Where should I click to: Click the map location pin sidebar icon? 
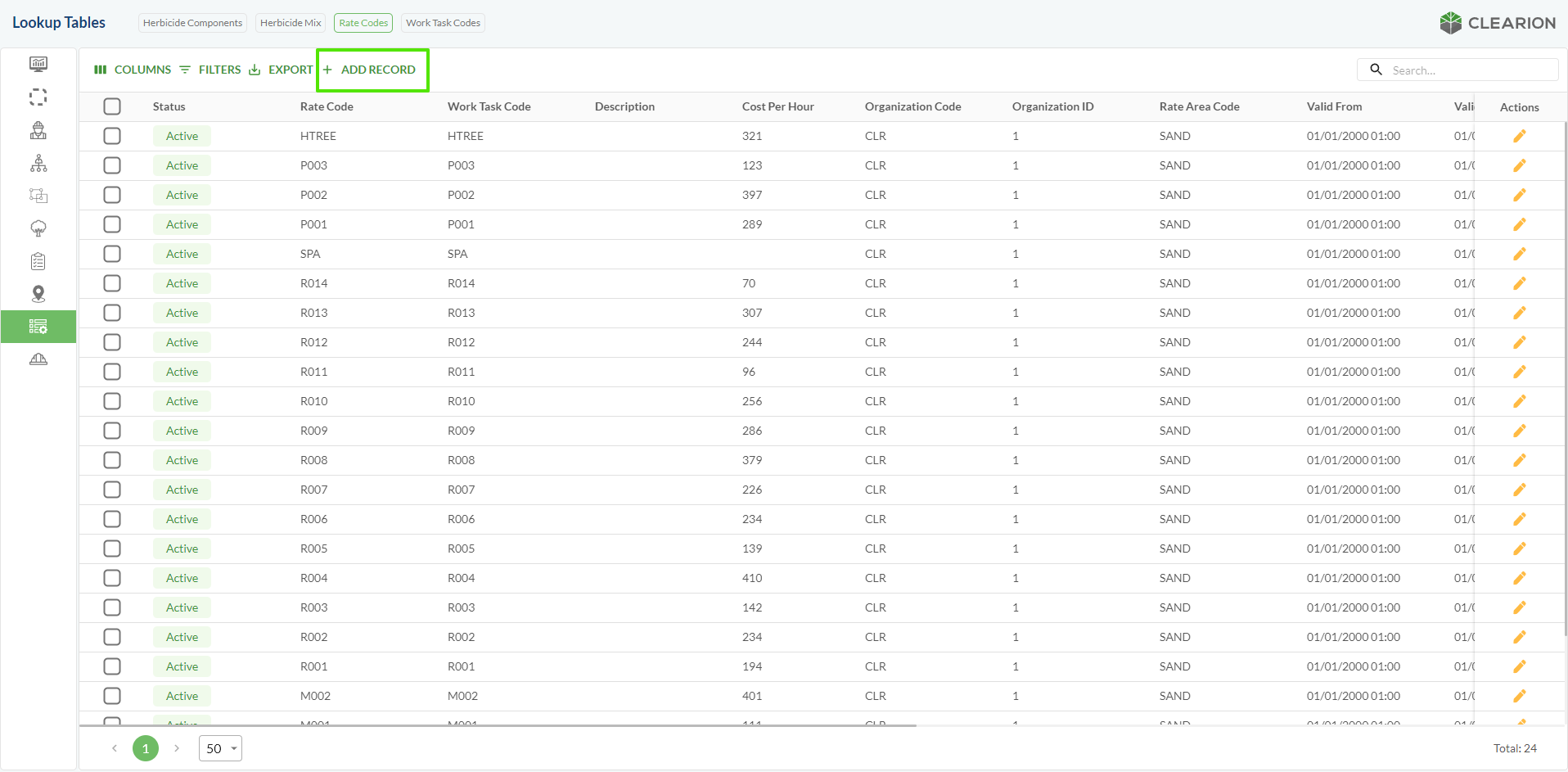click(38, 294)
